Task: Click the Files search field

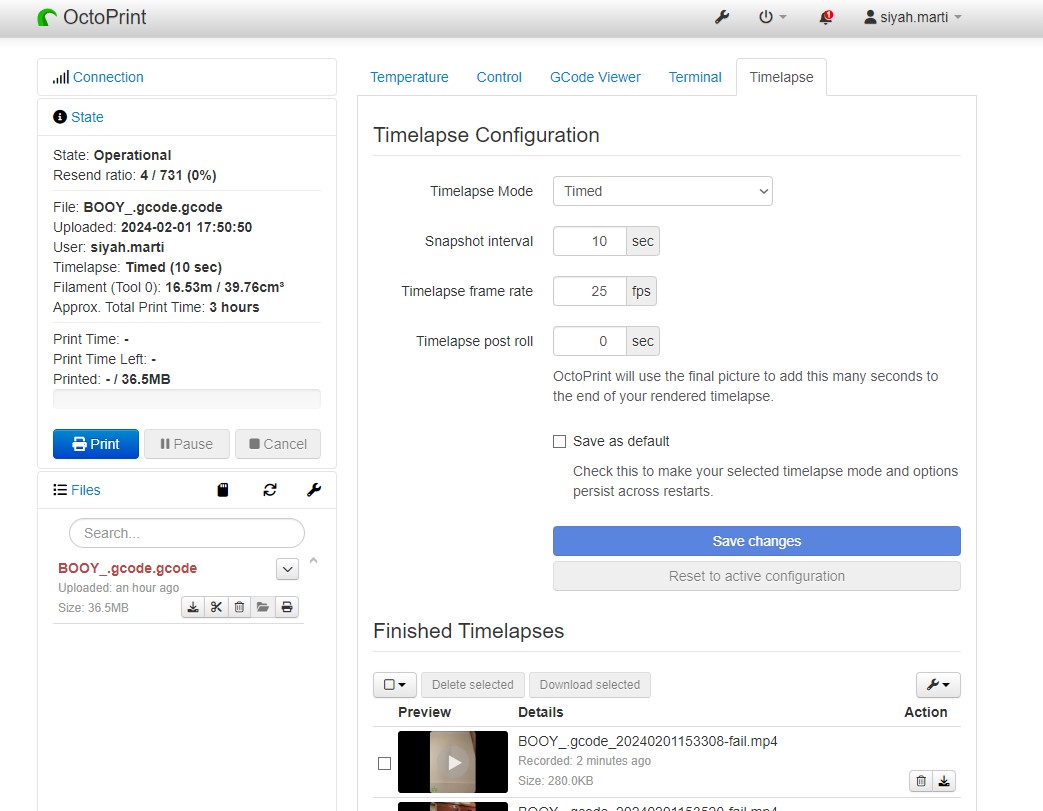Action: pyautogui.click(x=187, y=534)
